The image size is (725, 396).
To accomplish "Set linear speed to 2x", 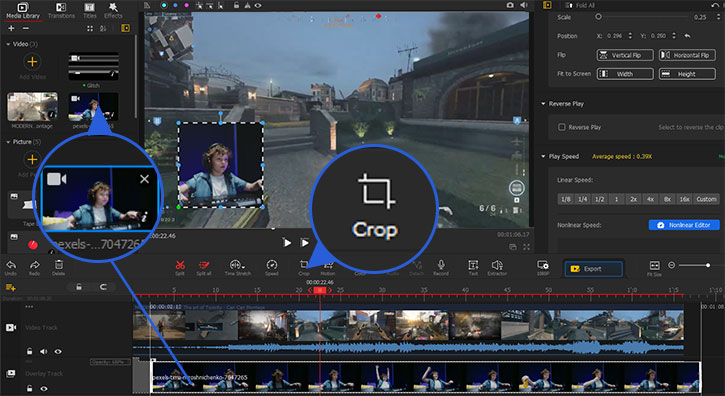I will 633,199.
